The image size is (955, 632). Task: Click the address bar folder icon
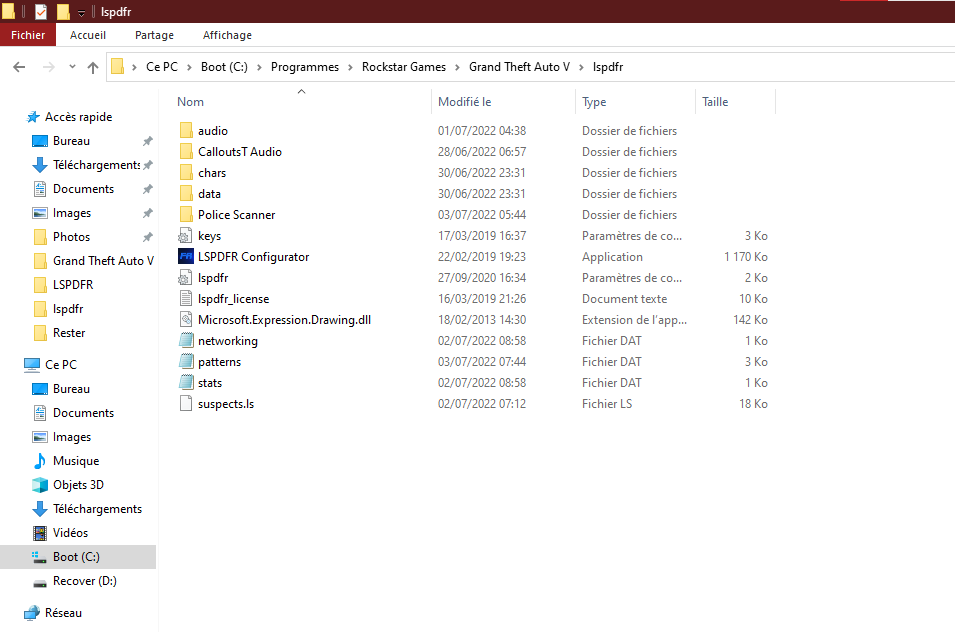118,66
